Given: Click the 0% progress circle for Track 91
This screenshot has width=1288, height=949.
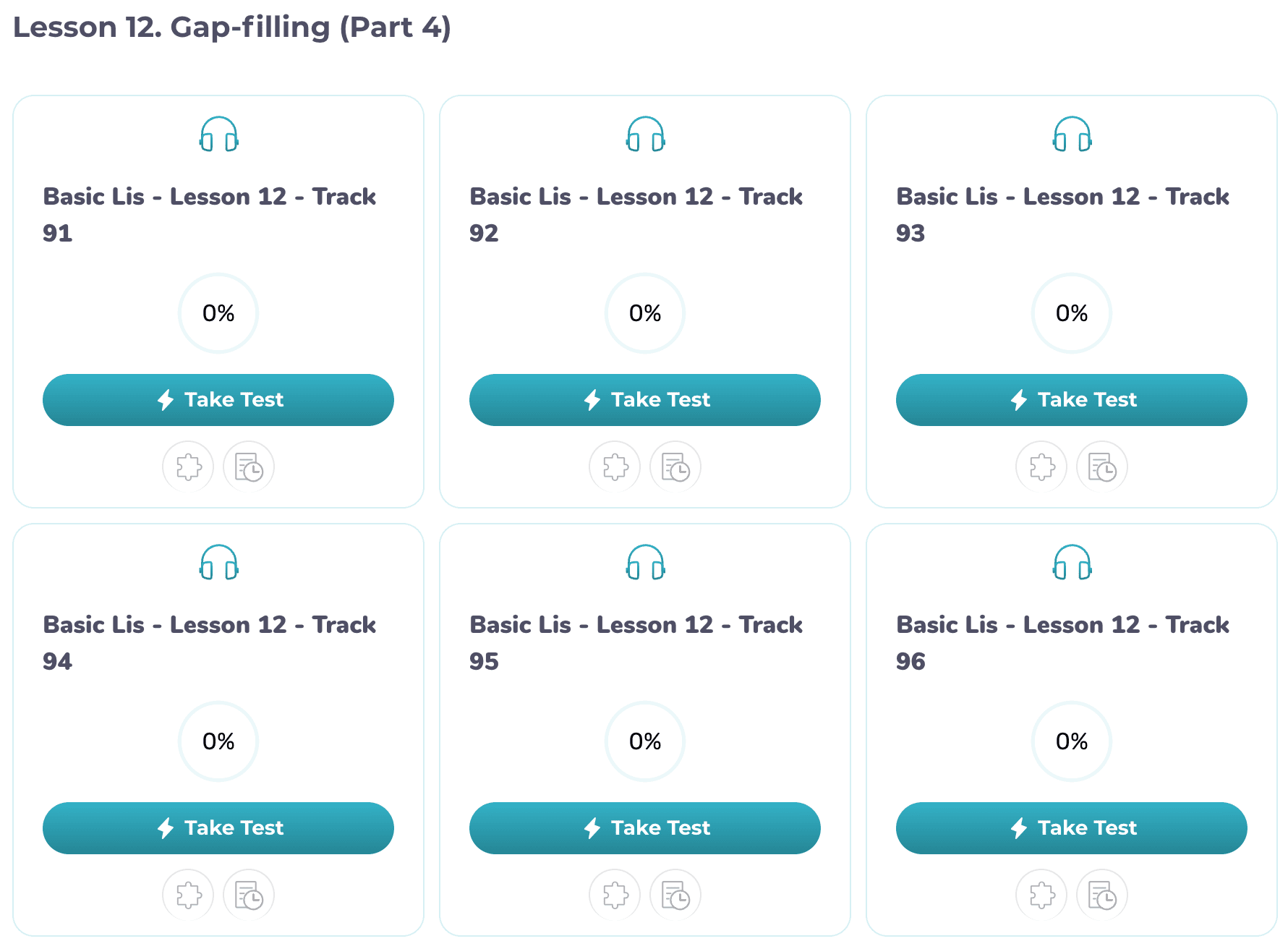Looking at the screenshot, I should click(218, 313).
